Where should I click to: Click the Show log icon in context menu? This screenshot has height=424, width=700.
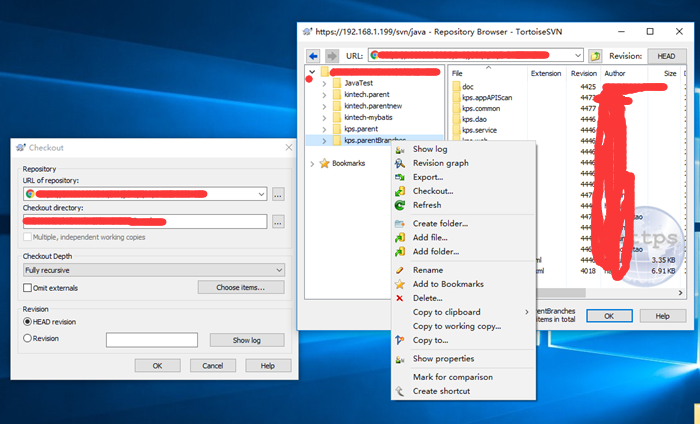[400, 150]
